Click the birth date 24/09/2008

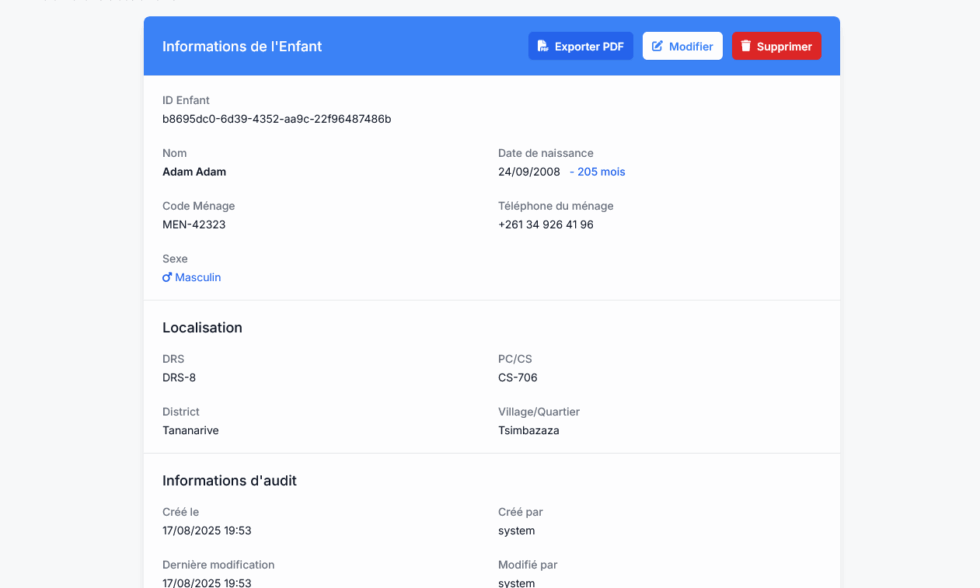coord(529,172)
